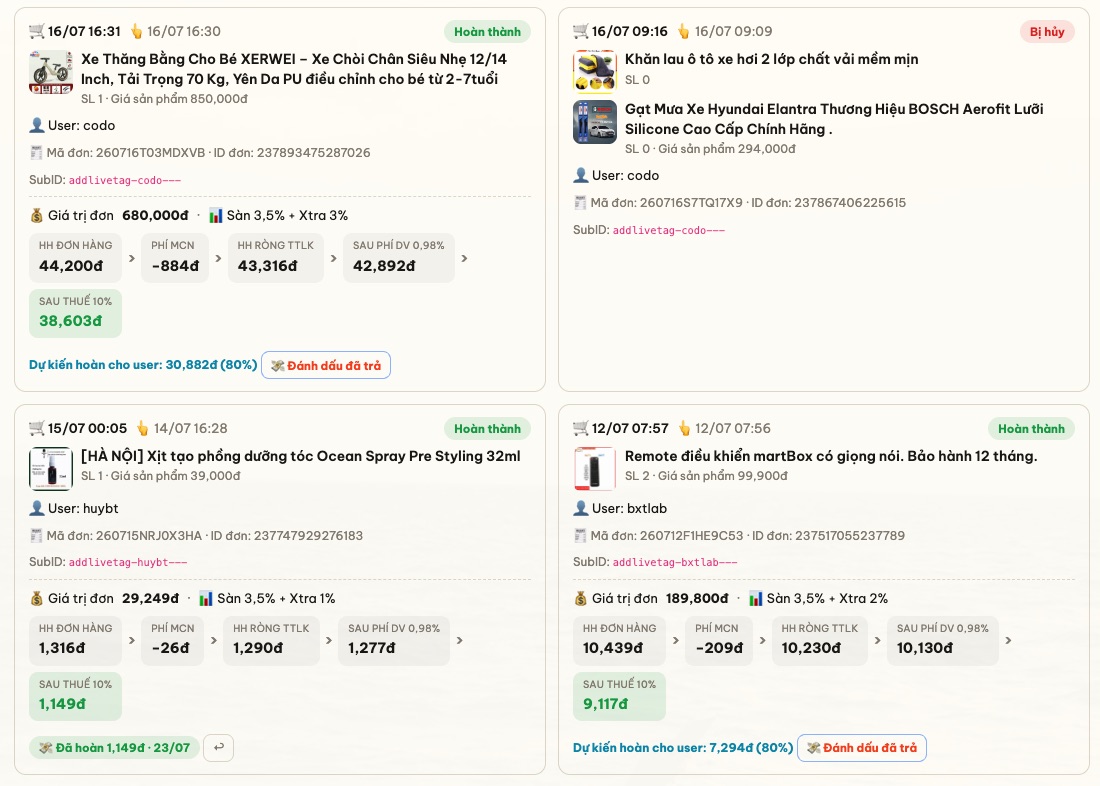Viewport: 1100px width, 786px height.
Task: Click the martBox remote product thumbnail
Action: (x=595, y=469)
